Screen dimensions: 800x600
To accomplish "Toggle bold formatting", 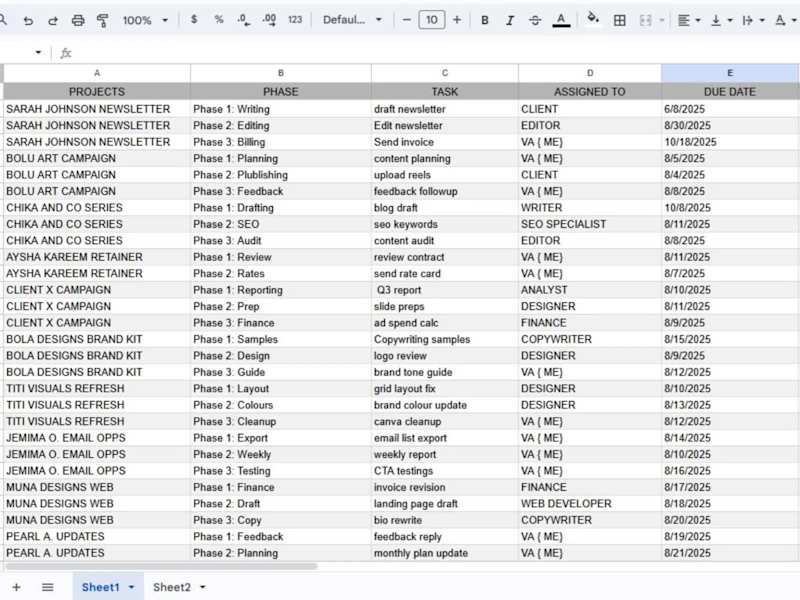I will click(484, 19).
